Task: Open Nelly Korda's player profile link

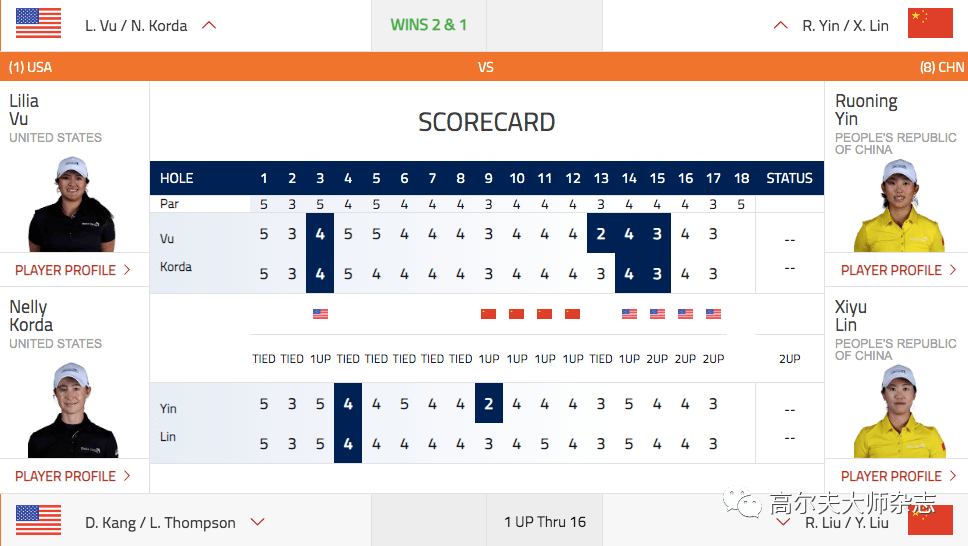Action: (x=73, y=476)
